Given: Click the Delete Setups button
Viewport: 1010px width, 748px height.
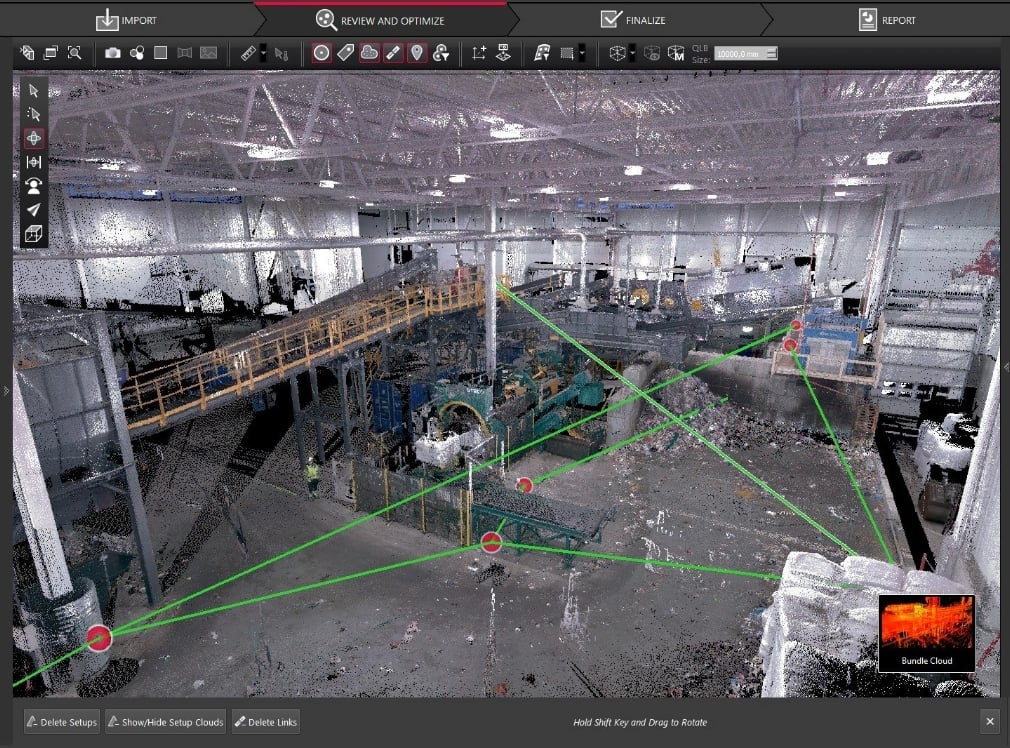Looking at the screenshot, I should click(62, 722).
